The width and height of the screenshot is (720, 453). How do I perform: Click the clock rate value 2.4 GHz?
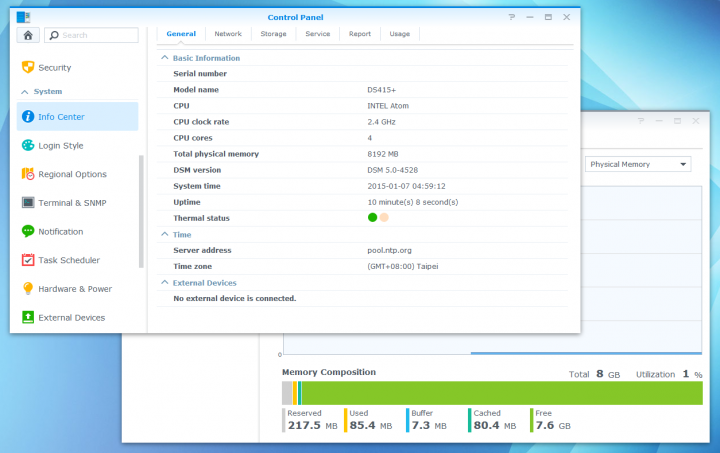[x=381, y=122]
